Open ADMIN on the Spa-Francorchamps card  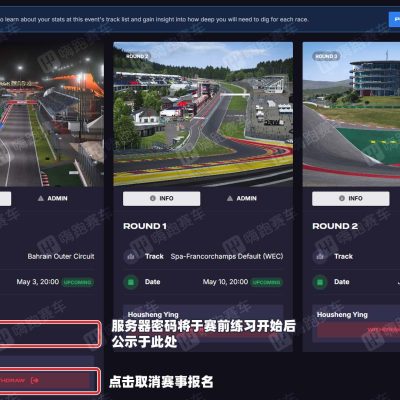coord(242,198)
